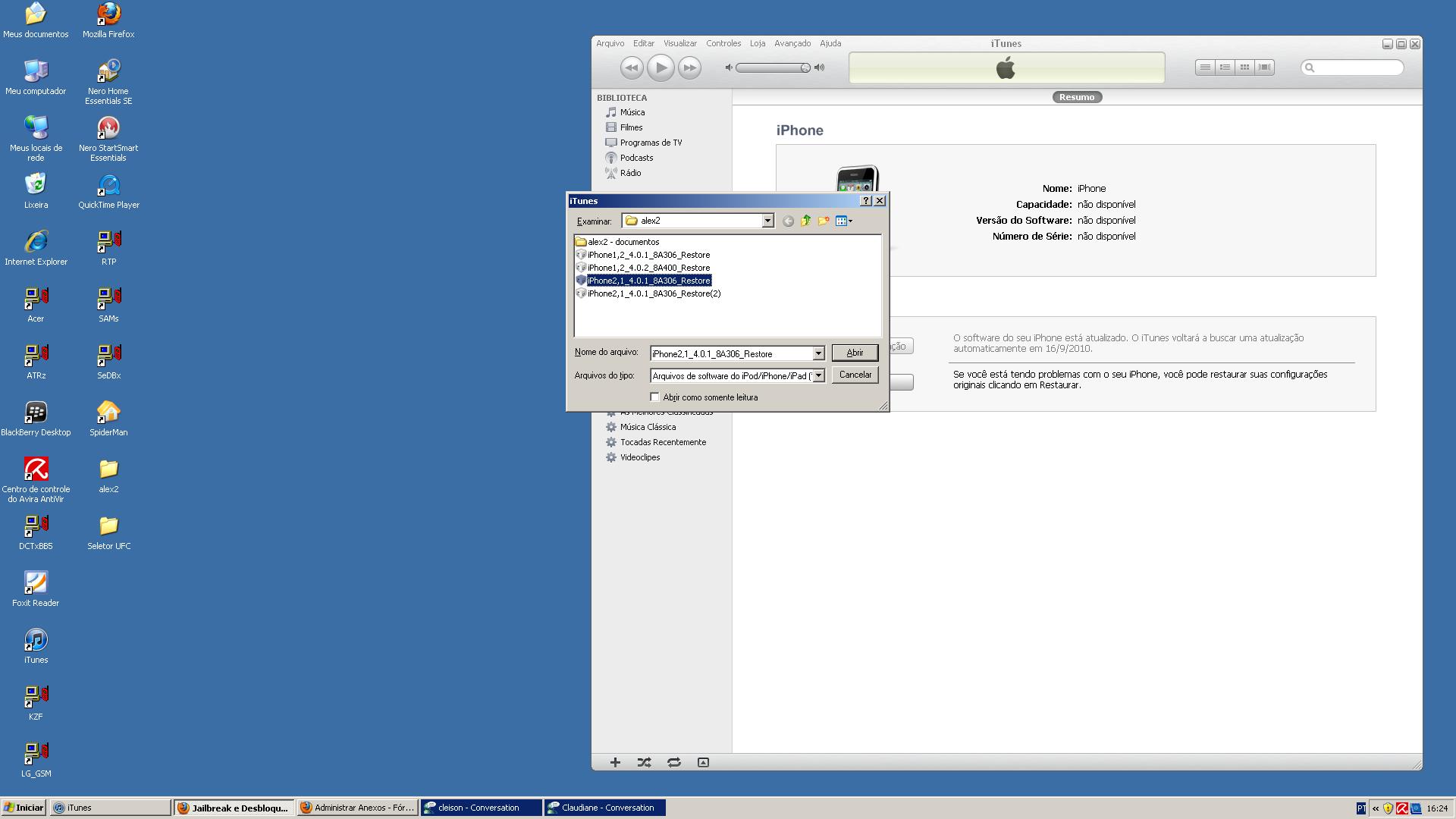
Task: Expand the Examinar folder dropdown
Action: (767, 221)
